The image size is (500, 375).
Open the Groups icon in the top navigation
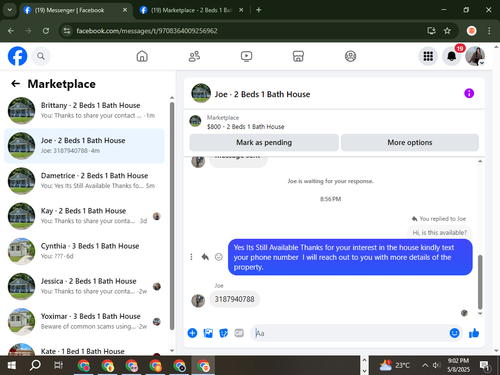coord(350,56)
